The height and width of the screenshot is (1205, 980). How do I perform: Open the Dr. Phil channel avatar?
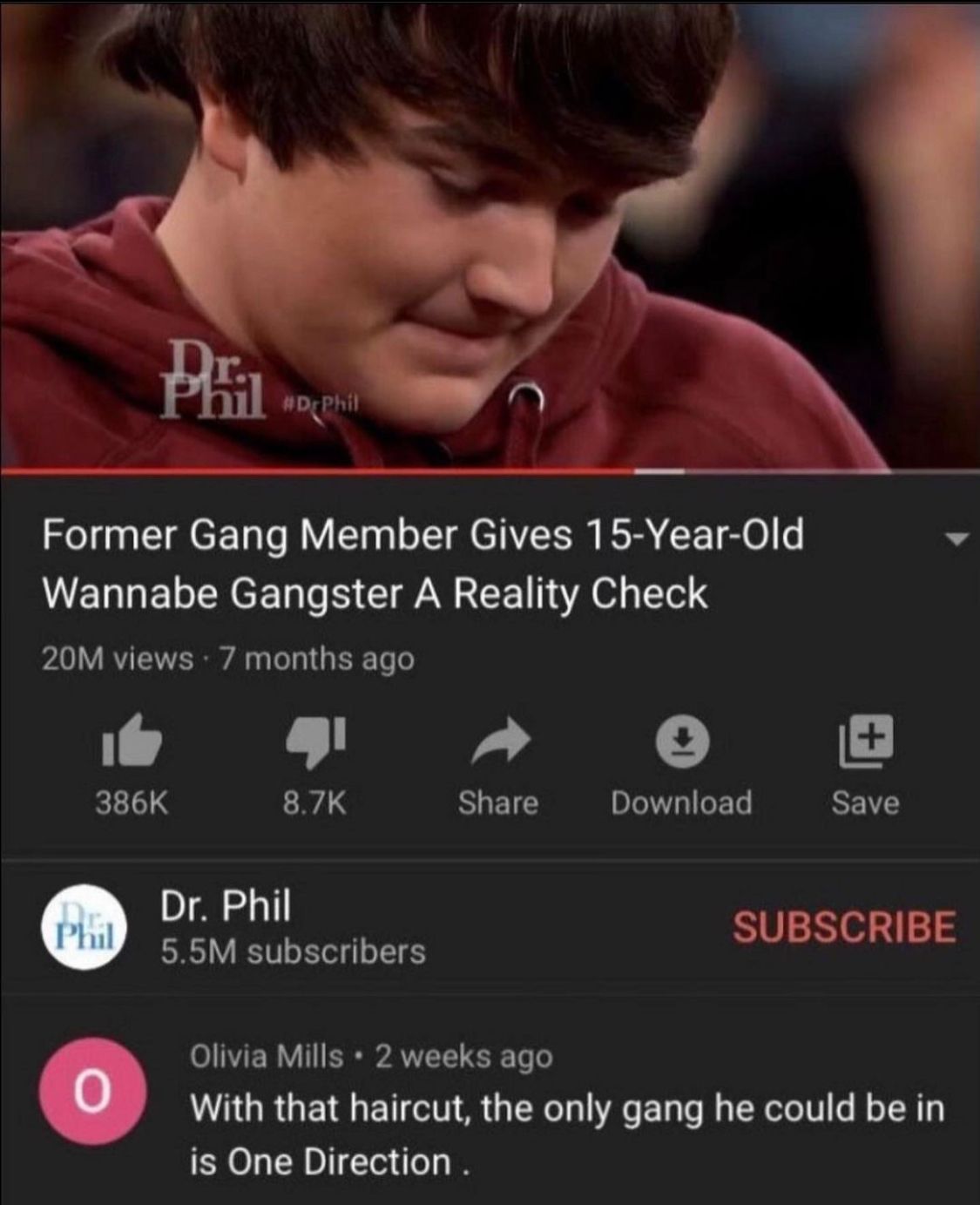85,928
